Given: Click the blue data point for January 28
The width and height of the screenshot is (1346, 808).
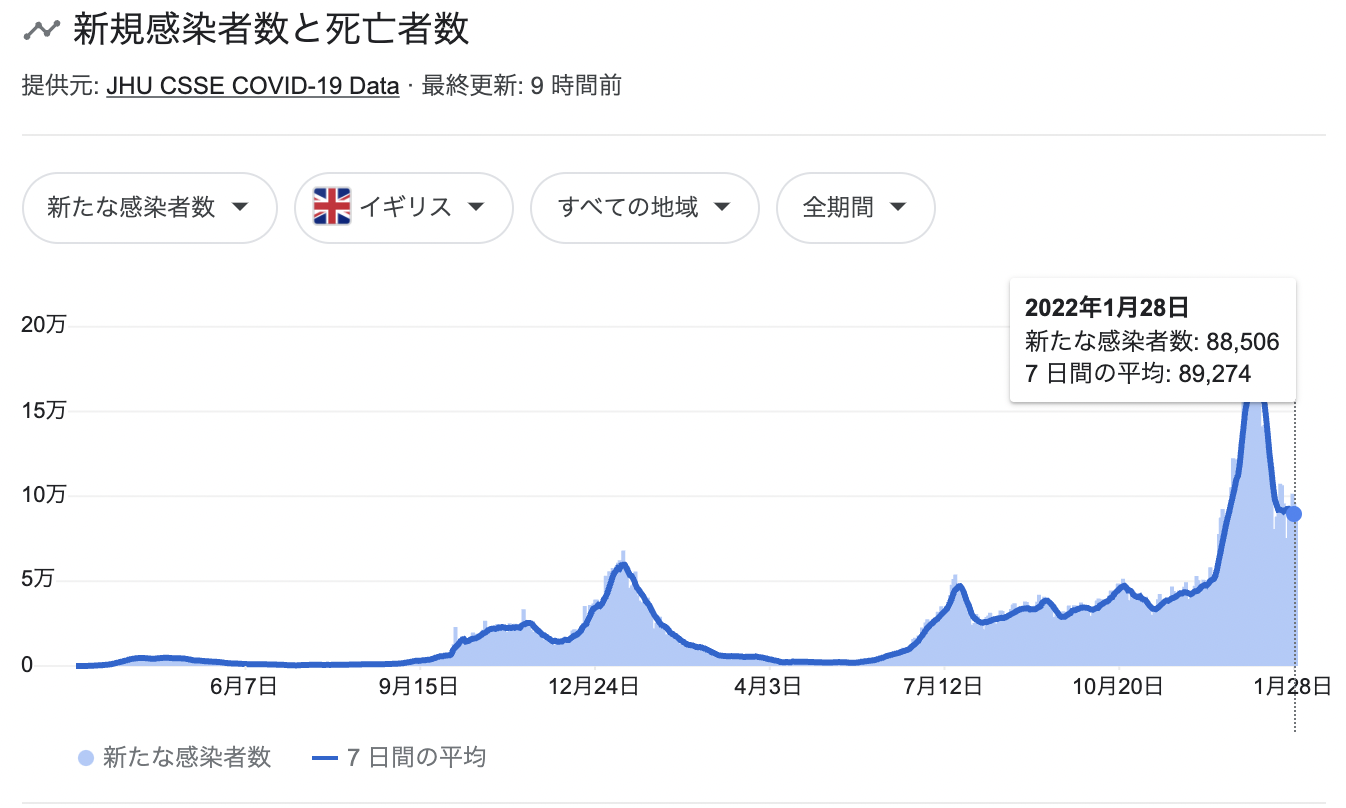Looking at the screenshot, I should 1294,513.
